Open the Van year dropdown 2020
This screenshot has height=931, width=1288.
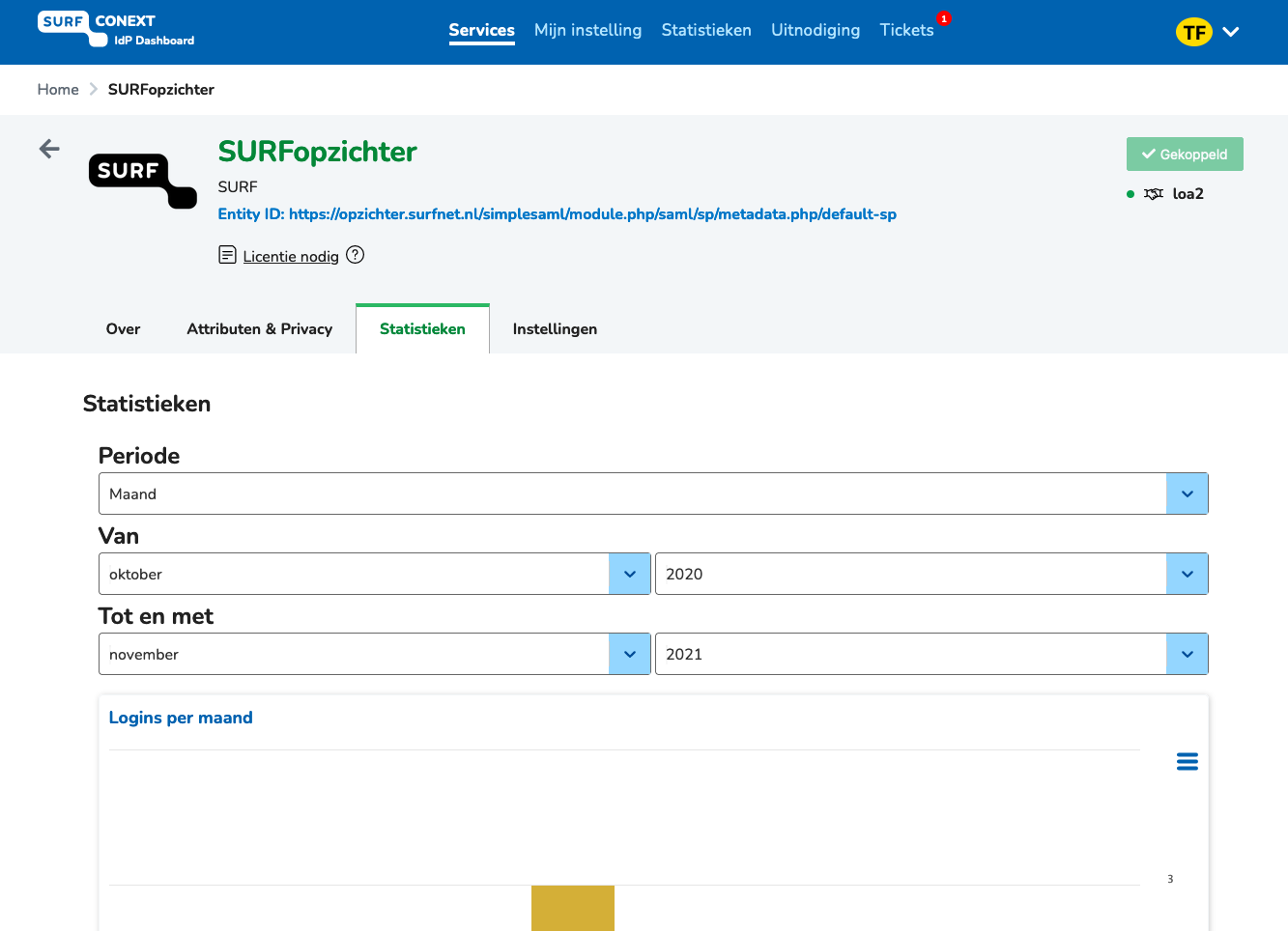click(931, 574)
